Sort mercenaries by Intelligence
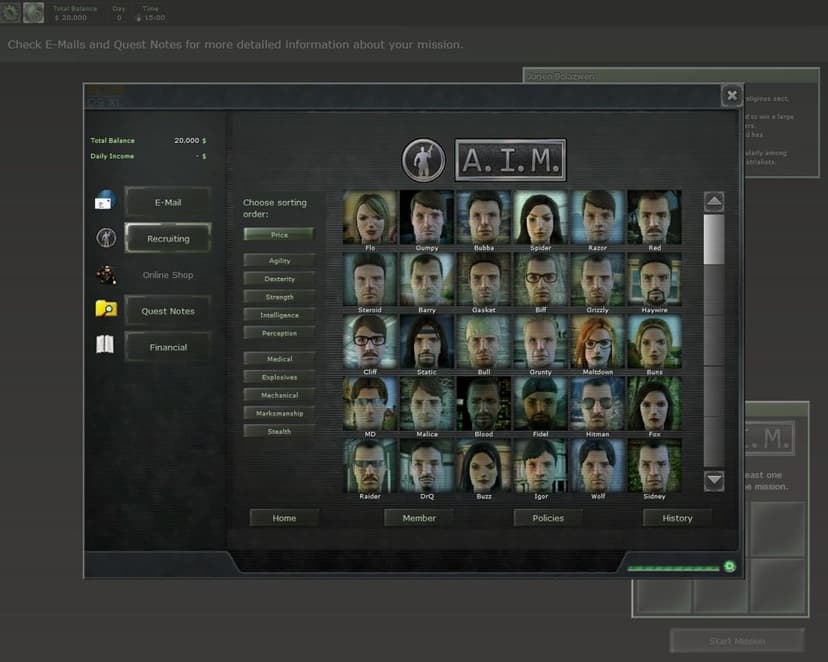The height and width of the screenshot is (662, 828). (279, 315)
